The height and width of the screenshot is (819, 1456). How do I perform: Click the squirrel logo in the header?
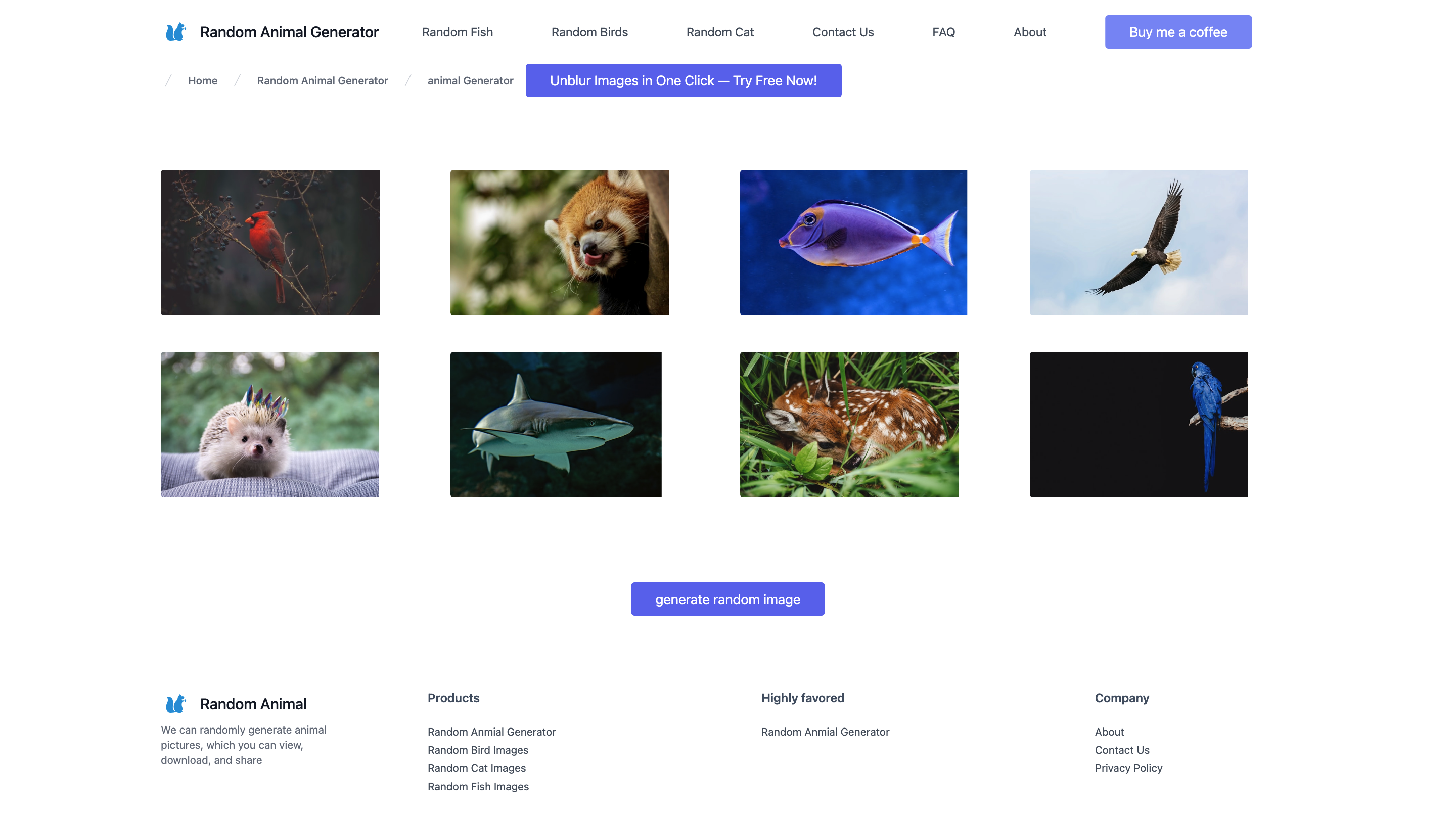pos(174,32)
